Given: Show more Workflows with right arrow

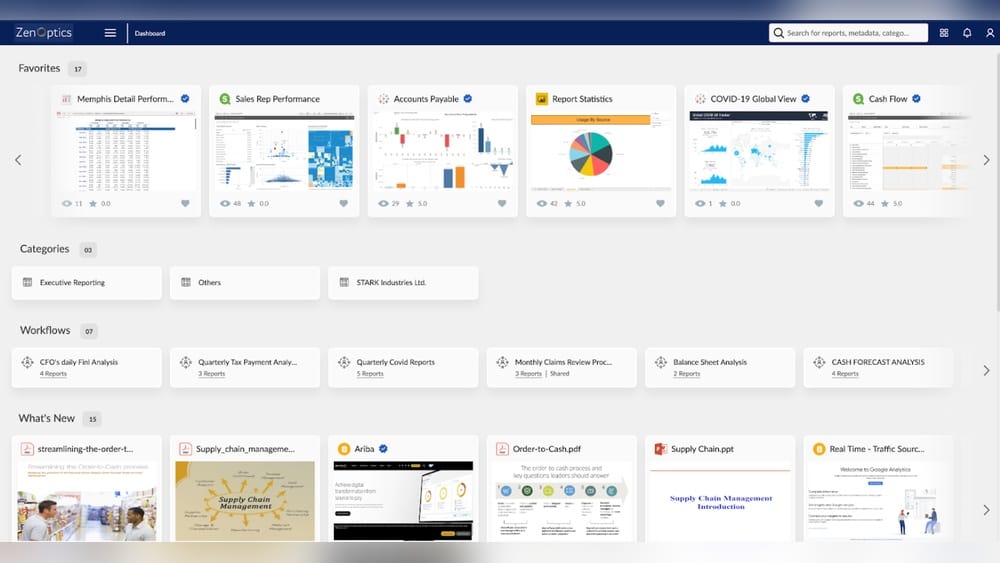Looking at the screenshot, I should [986, 370].
